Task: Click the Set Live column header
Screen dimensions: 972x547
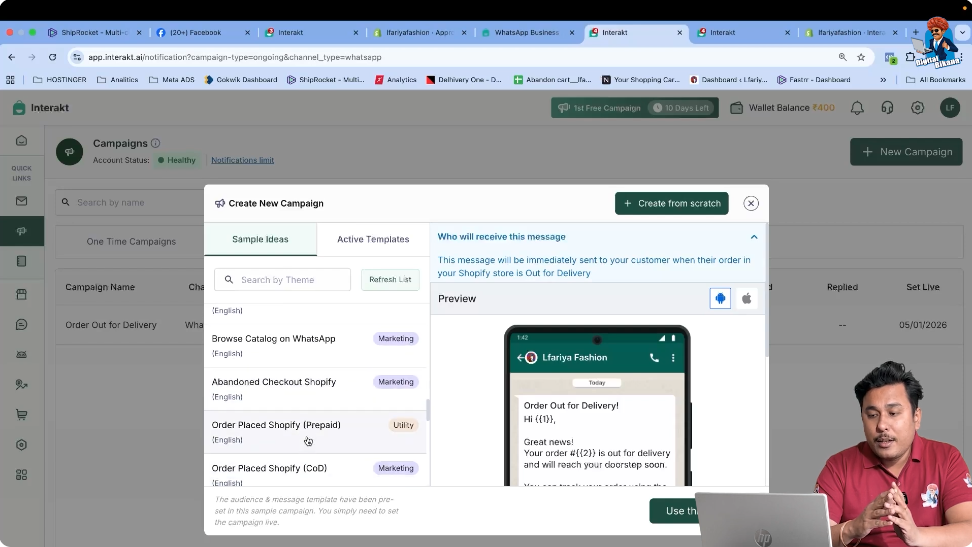Action: 922,287
